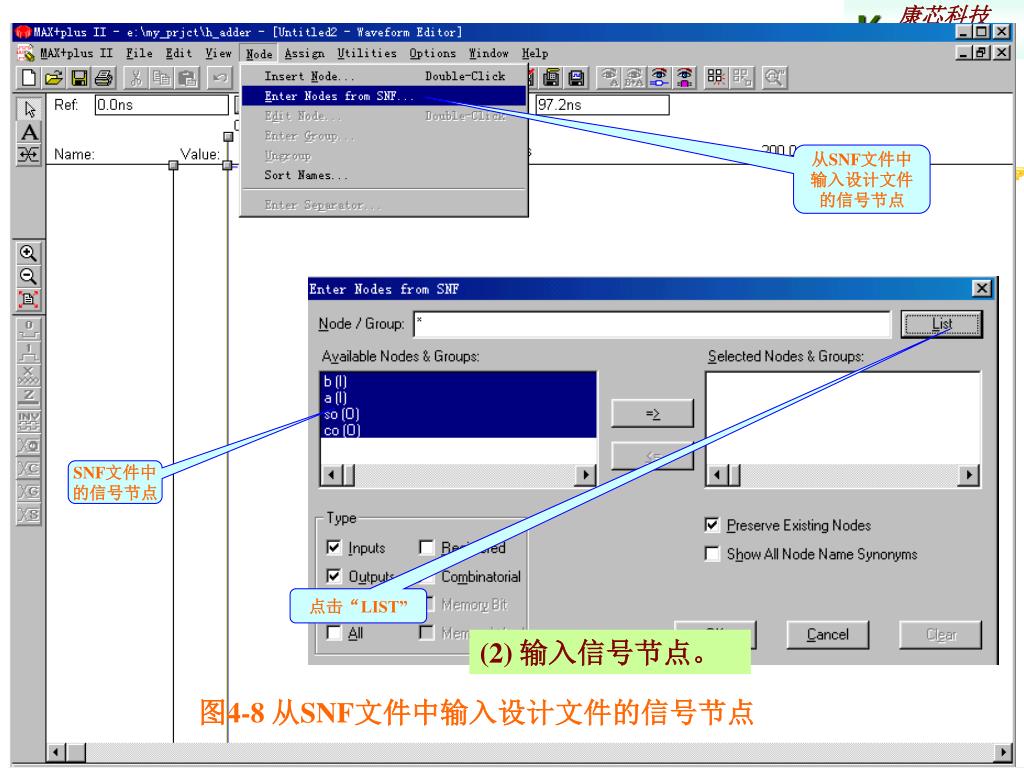The image size is (1024, 768).
Task: Click the overwrite clock icon
Action: click(28, 445)
